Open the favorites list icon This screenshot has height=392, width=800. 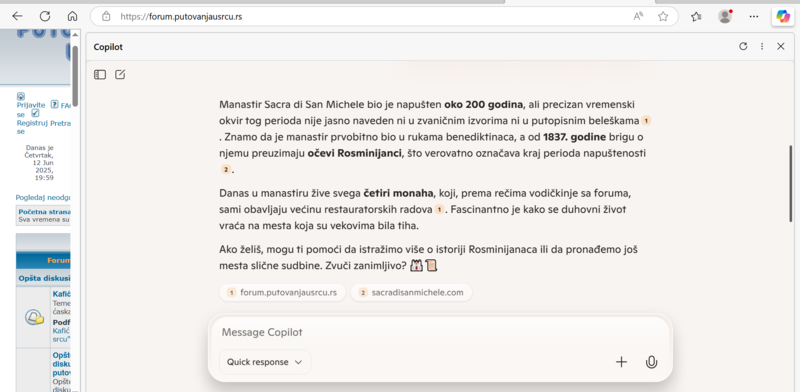coord(696,16)
